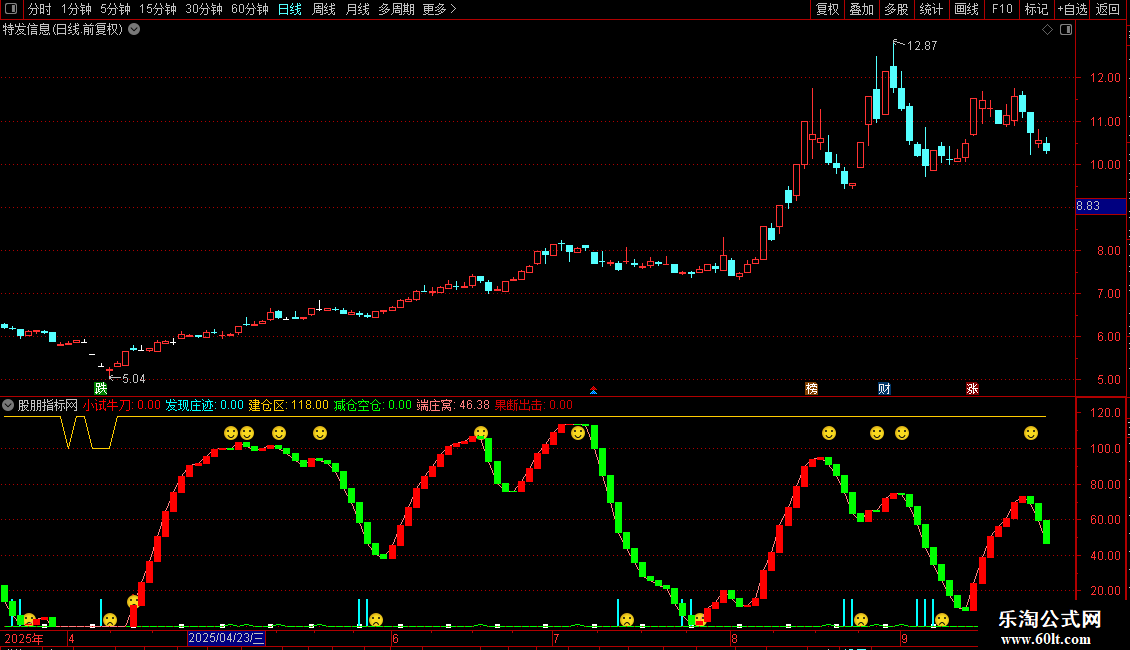Image resolution: width=1130 pixels, height=650 pixels.
Task: Click the 2025/04/23/三 date label
Action: (x=226, y=638)
